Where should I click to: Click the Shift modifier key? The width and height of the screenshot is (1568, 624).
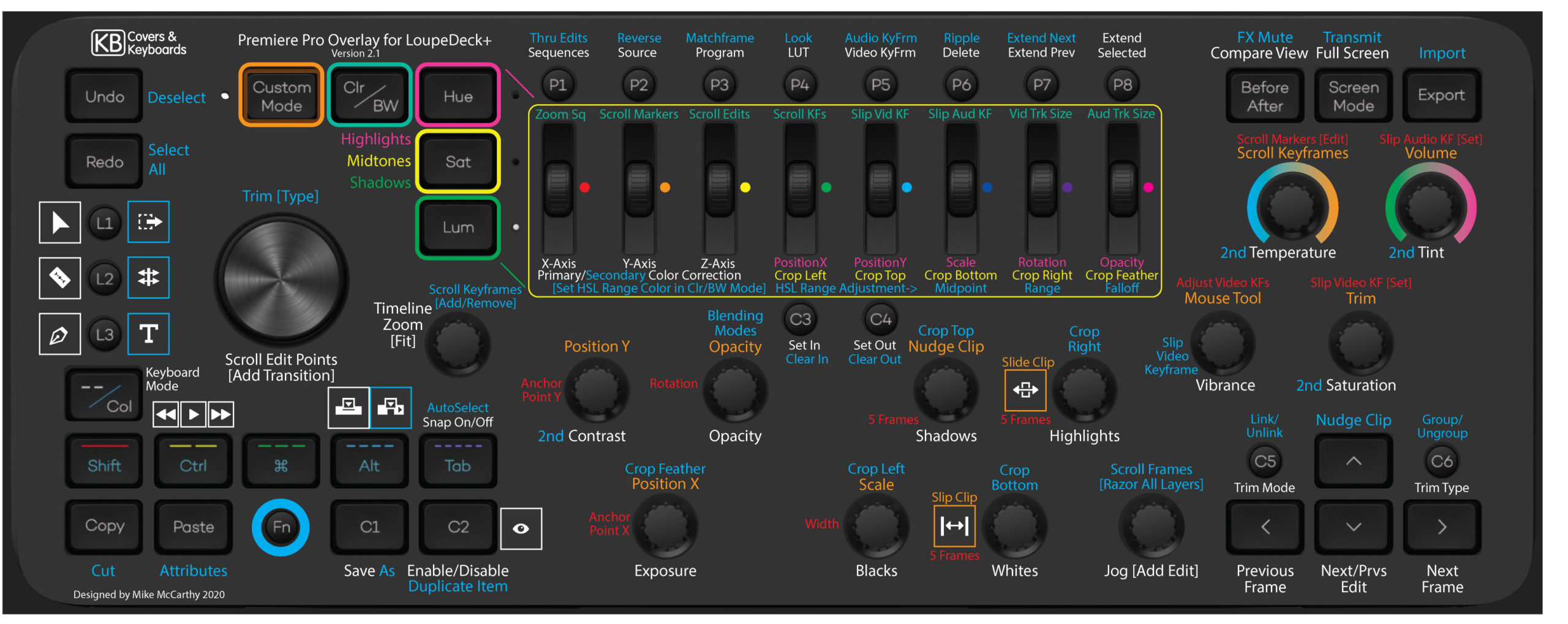pos(105,461)
